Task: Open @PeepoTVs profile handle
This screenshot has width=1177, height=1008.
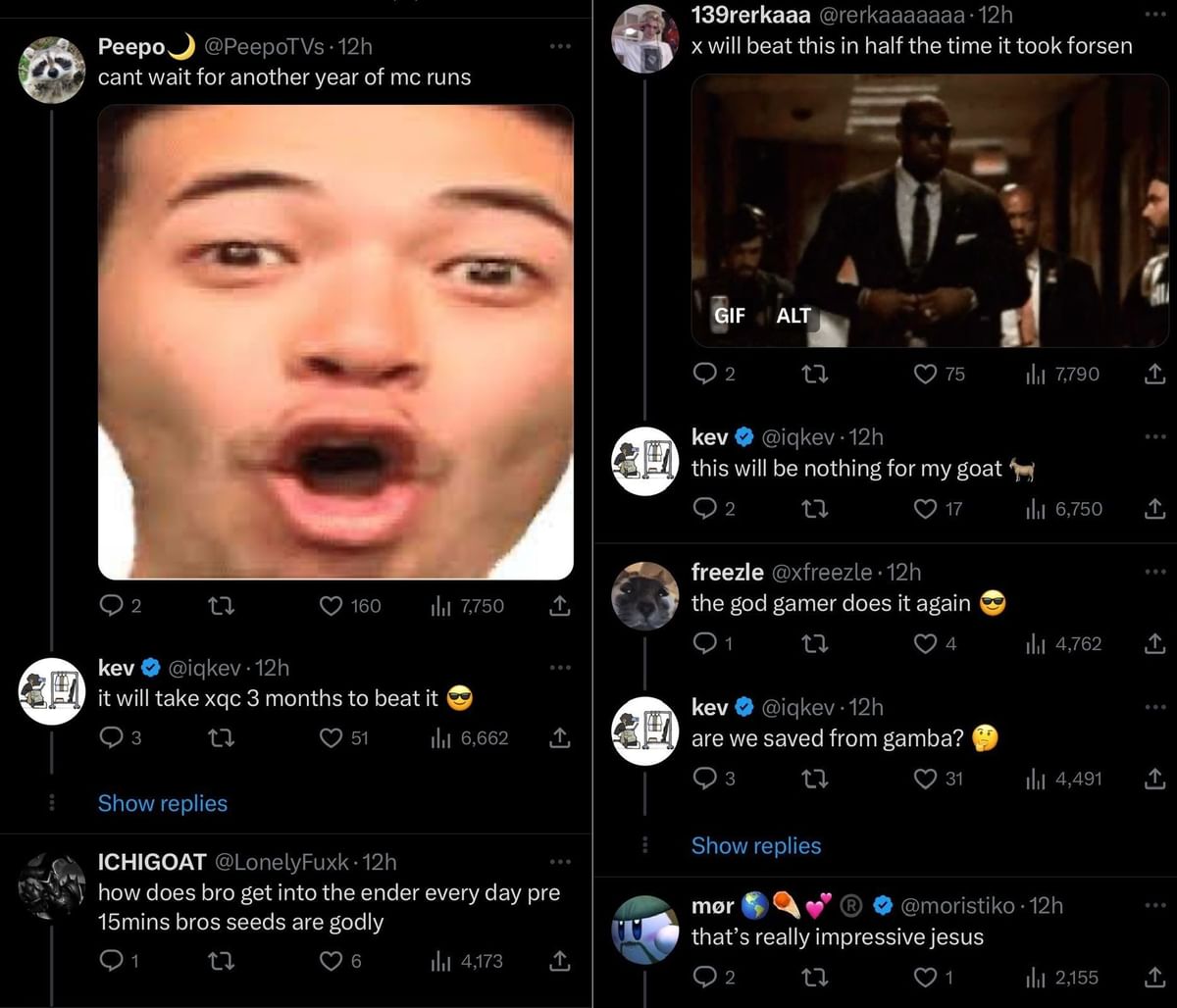Action: click(262, 46)
